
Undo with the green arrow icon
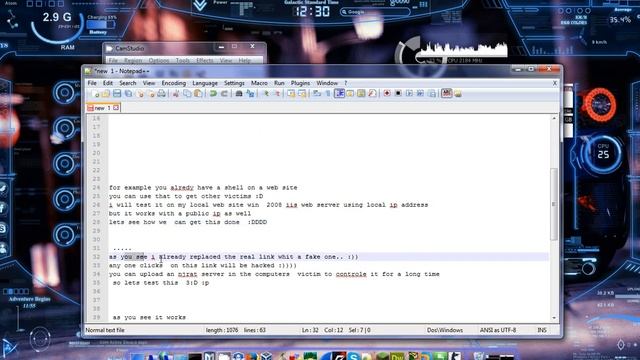[x=213, y=94]
